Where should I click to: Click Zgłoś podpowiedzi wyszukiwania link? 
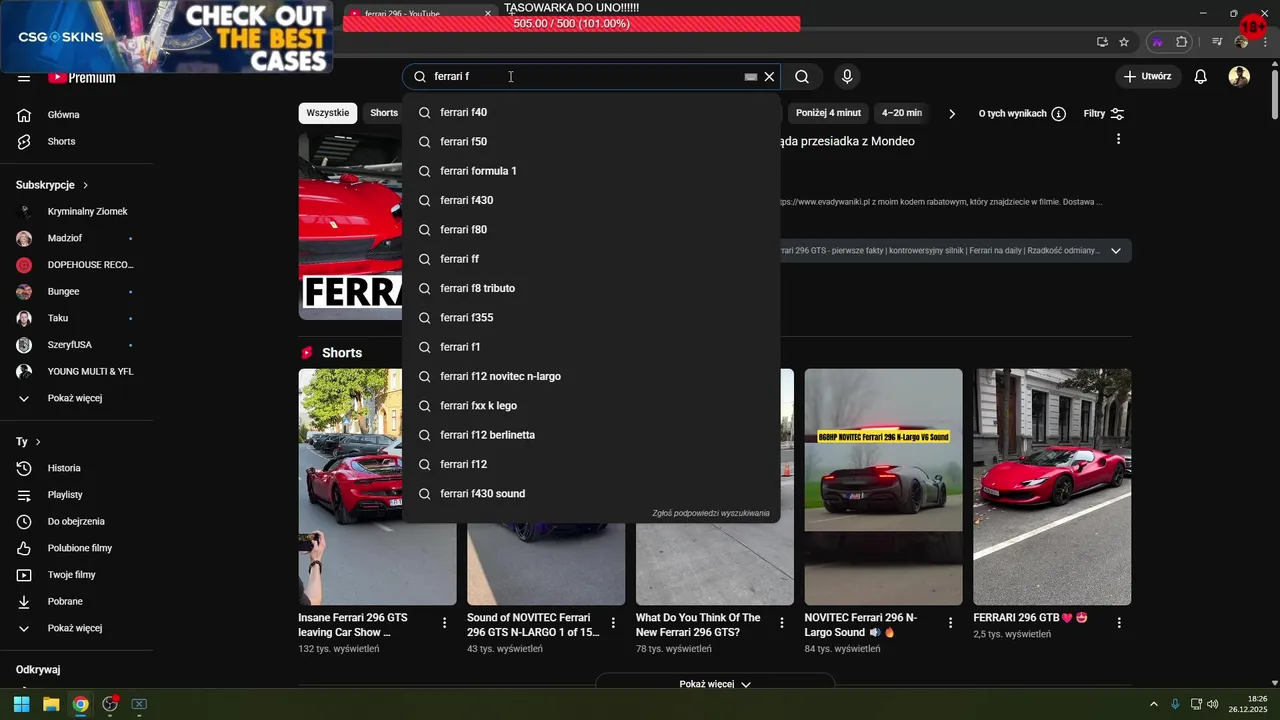[x=711, y=513]
